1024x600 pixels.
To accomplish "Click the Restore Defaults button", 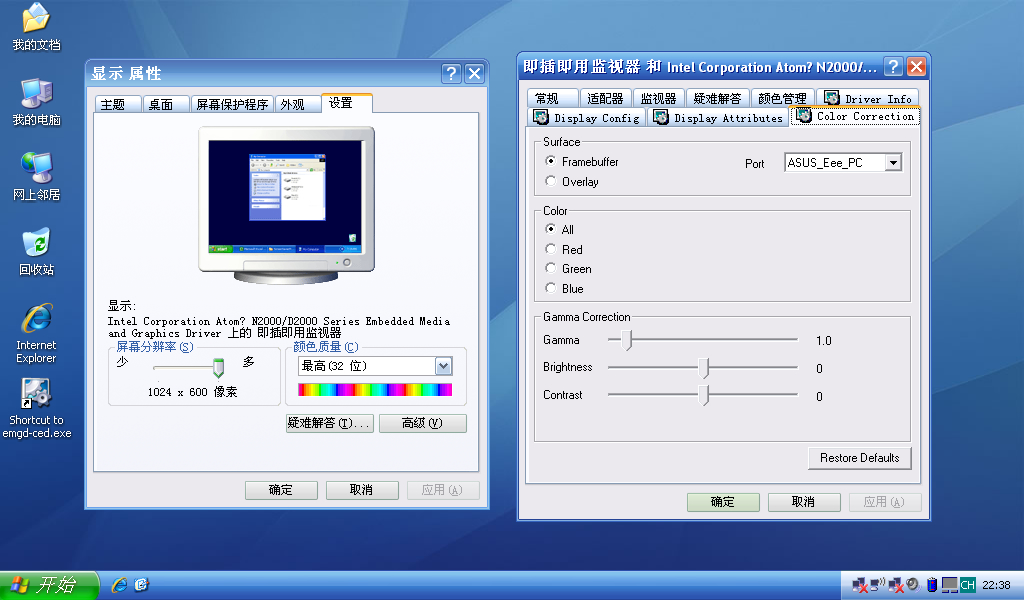I will (x=859, y=458).
